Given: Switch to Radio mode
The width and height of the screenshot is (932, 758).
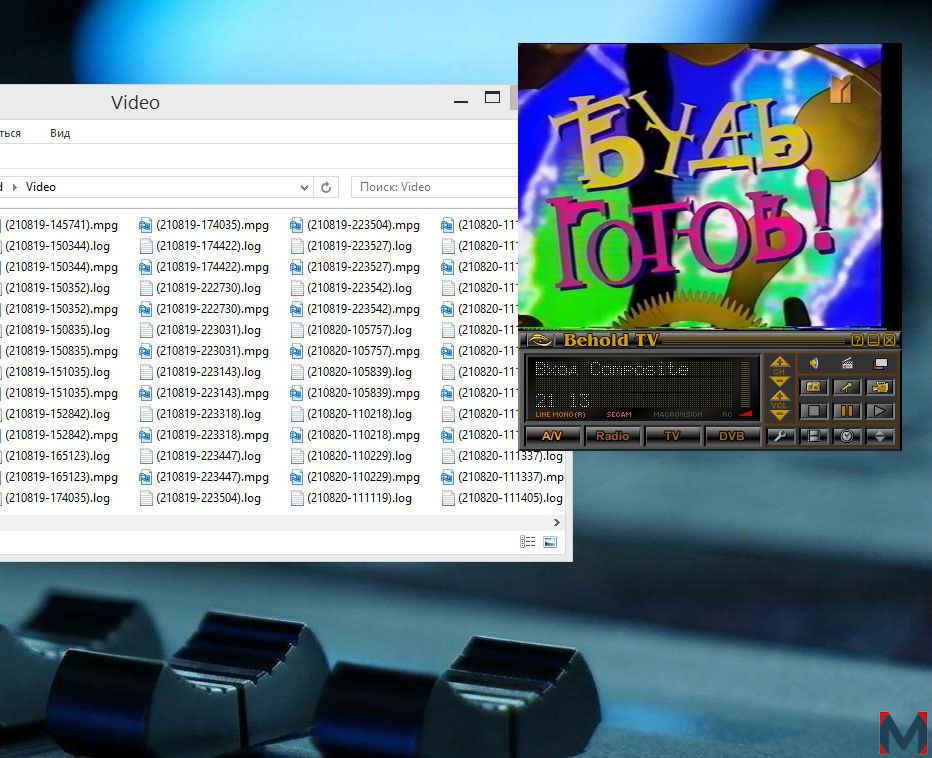Looking at the screenshot, I should click(612, 436).
